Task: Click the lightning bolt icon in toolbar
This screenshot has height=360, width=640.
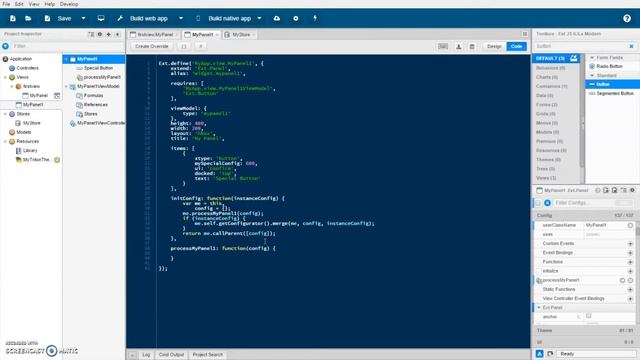Action: (x=315, y=18)
